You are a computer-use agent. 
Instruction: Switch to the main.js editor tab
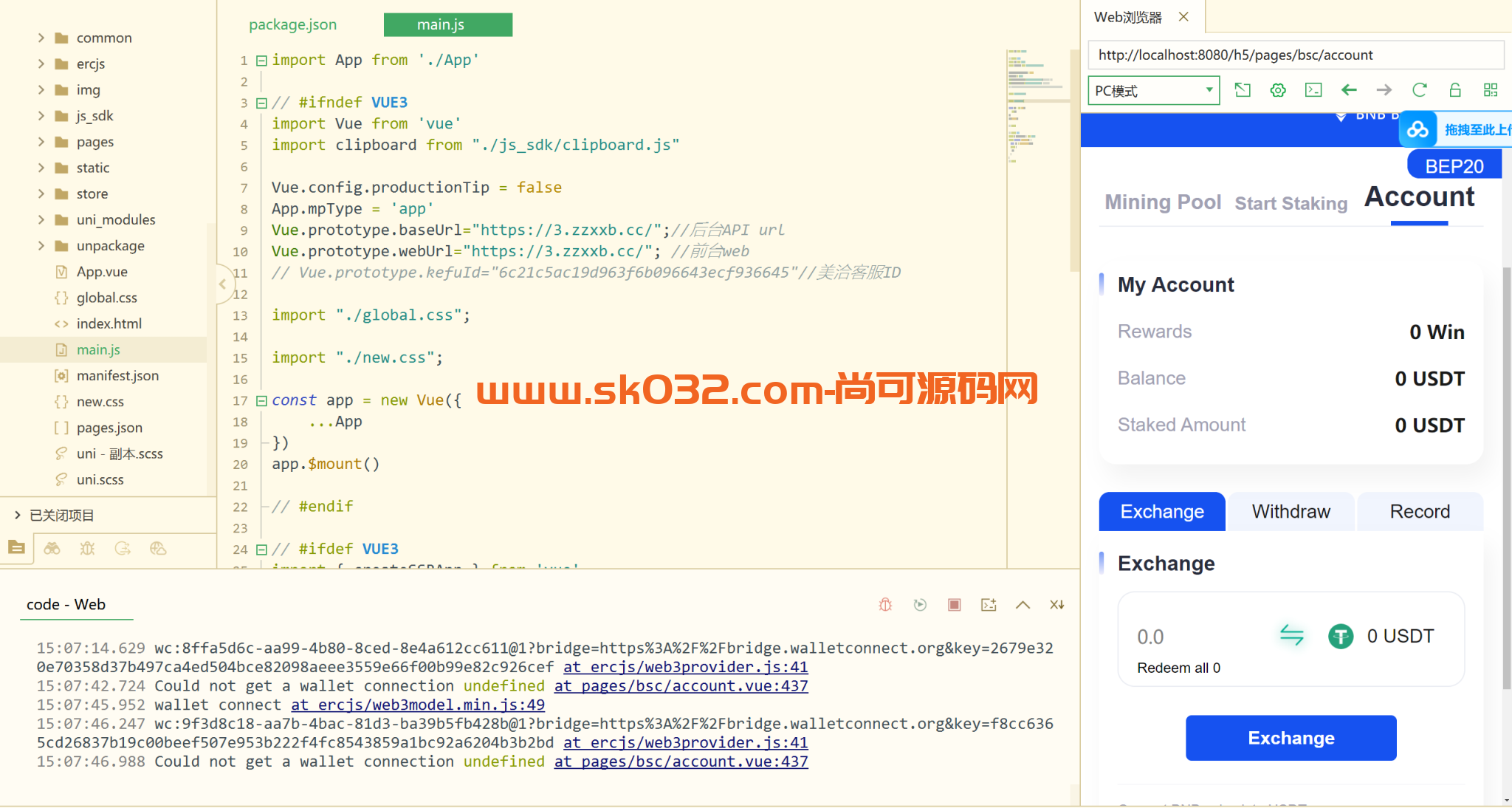448,24
